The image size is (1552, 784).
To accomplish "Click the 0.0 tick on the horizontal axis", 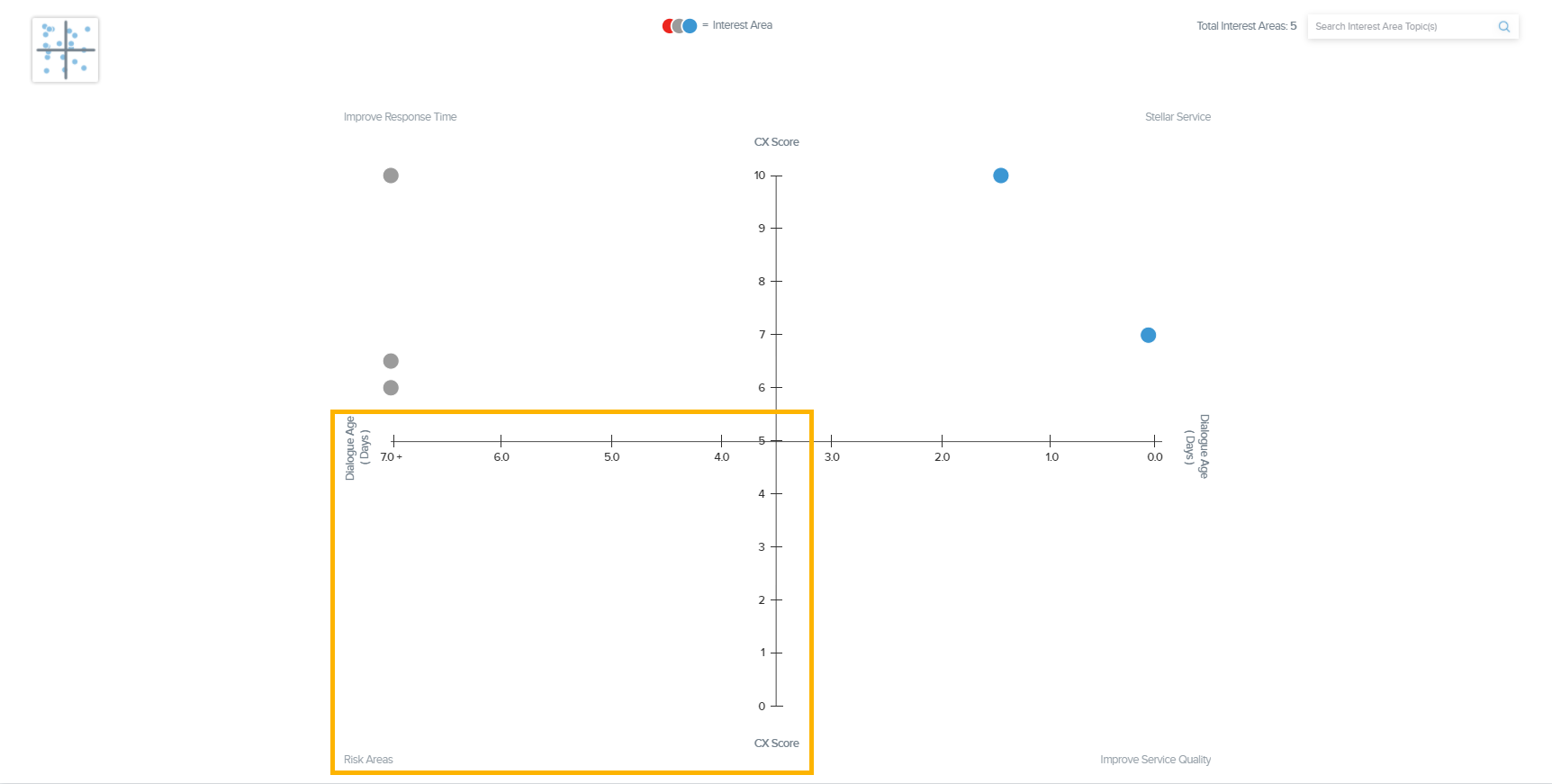I will tap(1155, 457).
